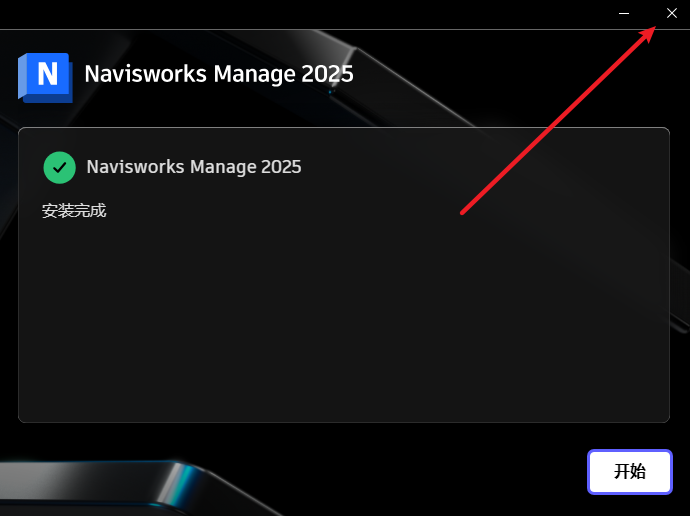Image resolution: width=690 pixels, height=516 pixels.
Task: Click the word Manage in the header title
Action: 254,74
